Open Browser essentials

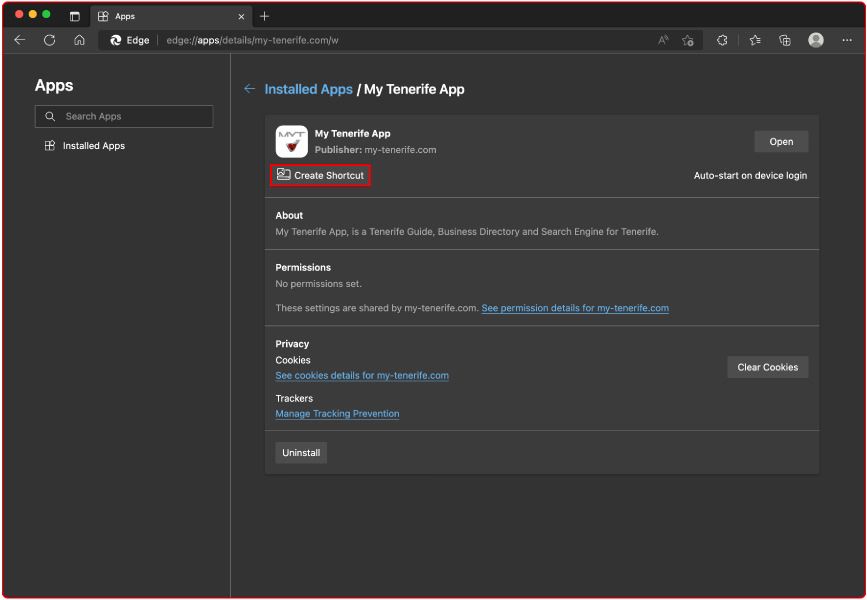tap(720, 40)
